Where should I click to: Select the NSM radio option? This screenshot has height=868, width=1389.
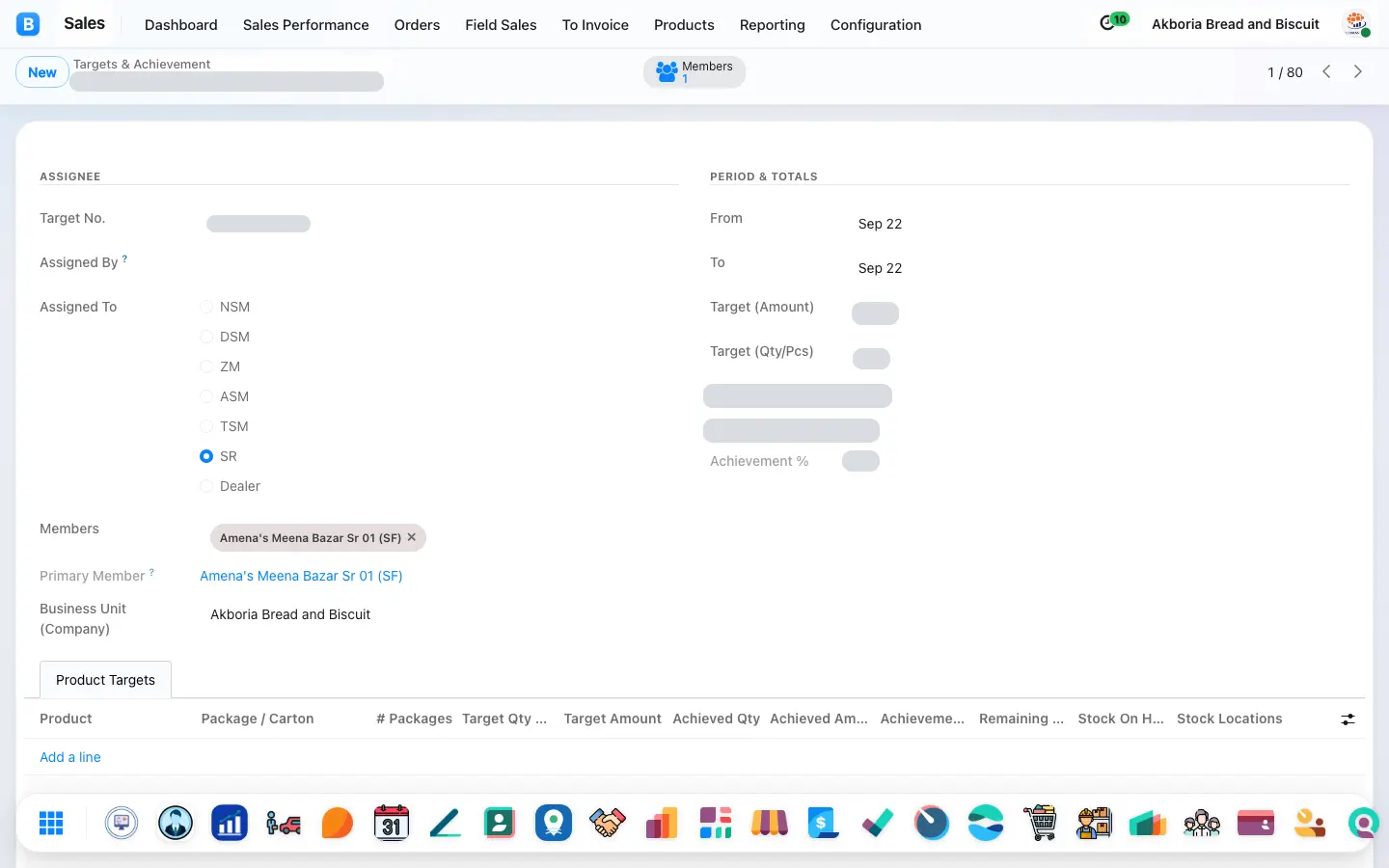click(x=206, y=307)
